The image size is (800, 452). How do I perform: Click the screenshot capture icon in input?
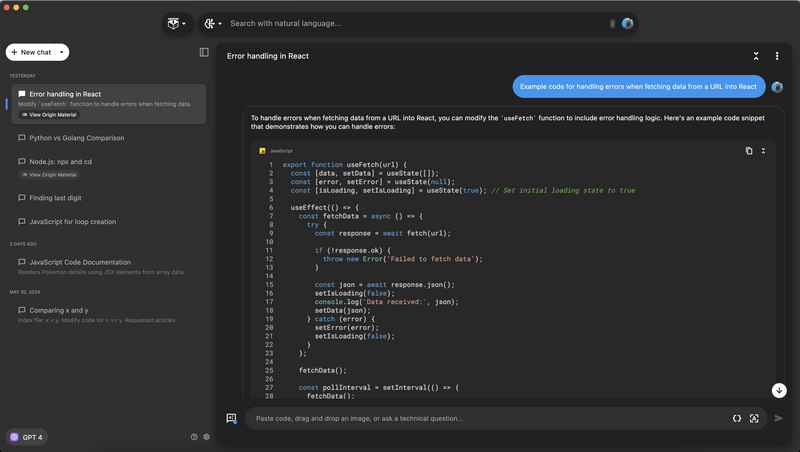pos(754,418)
